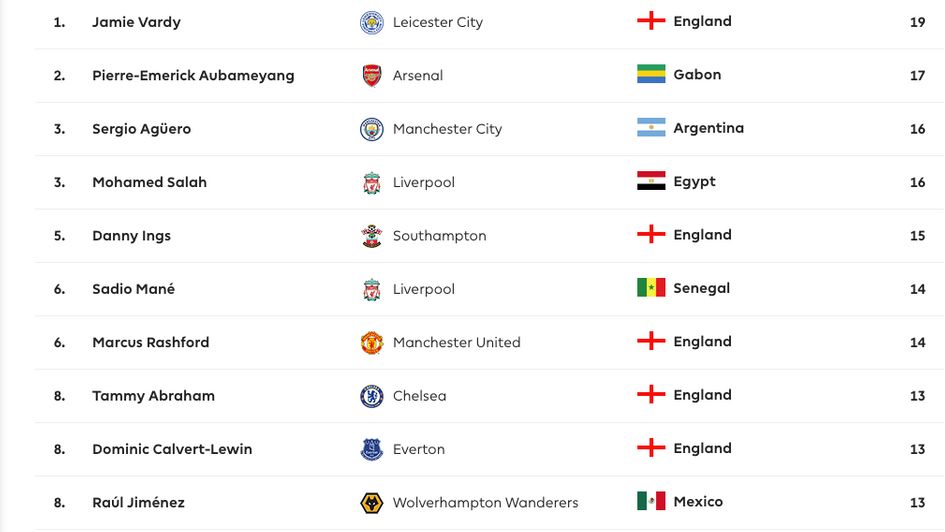Click the Southampton club crest
This screenshot has height=532, width=945.
(x=372, y=236)
